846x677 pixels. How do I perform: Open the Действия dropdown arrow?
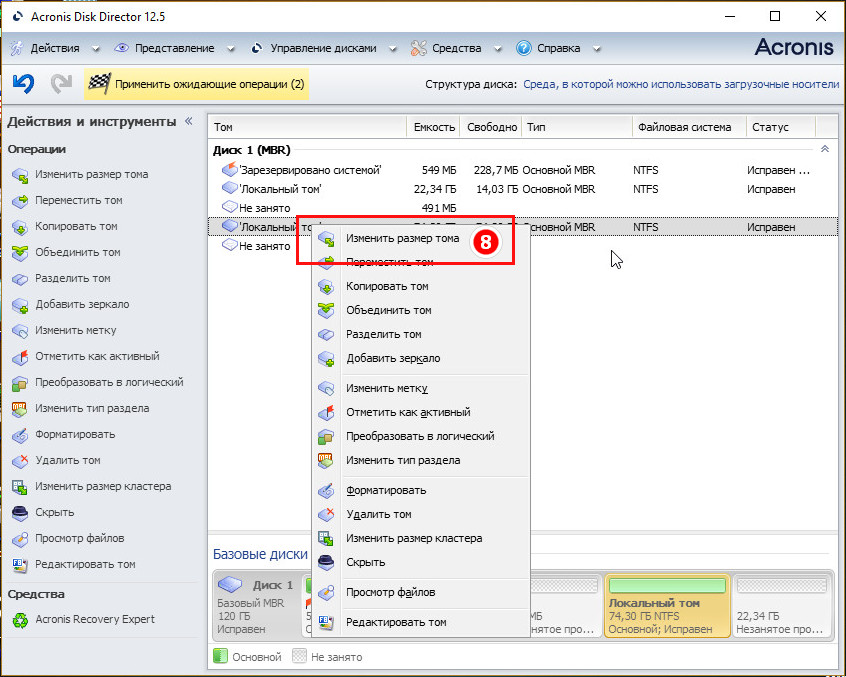click(96, 49)
